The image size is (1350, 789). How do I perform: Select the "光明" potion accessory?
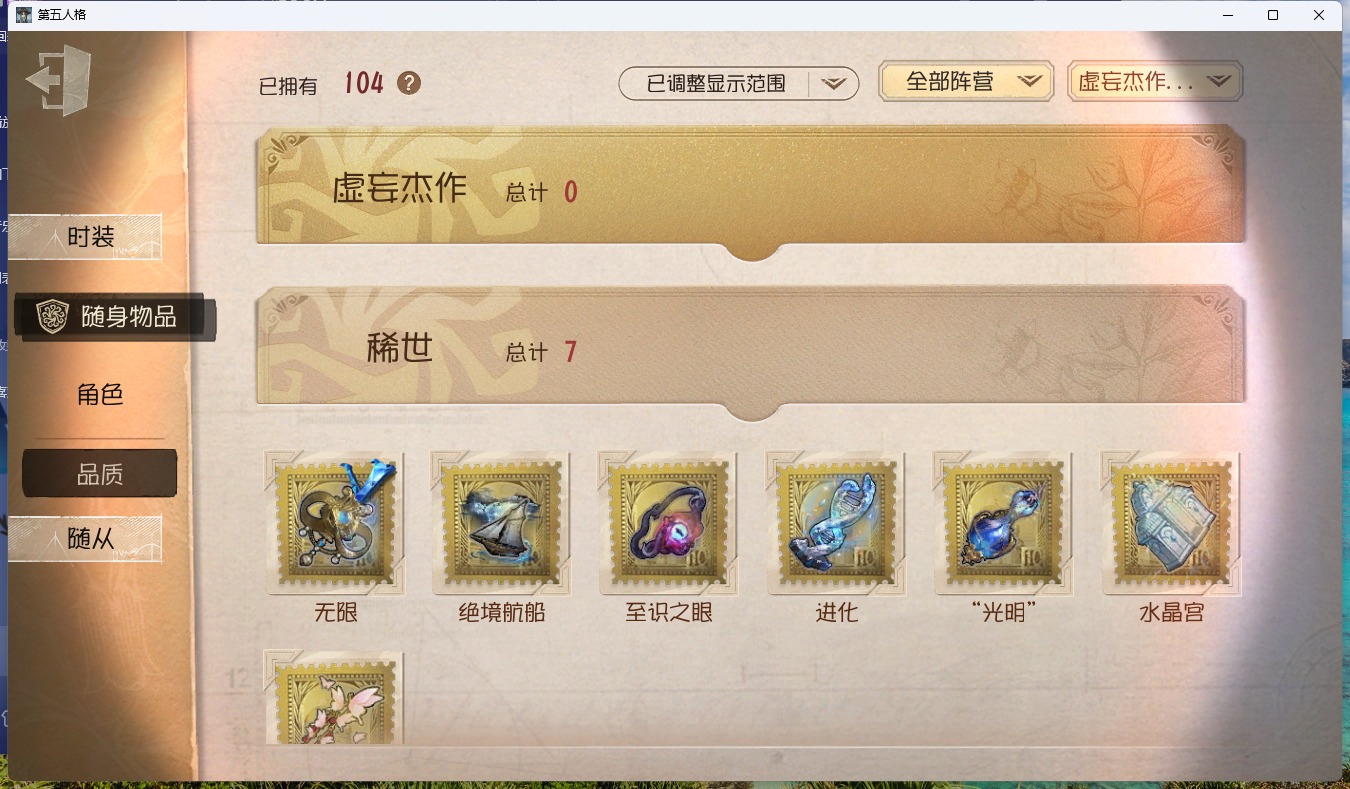click(x=1003, y=523)
